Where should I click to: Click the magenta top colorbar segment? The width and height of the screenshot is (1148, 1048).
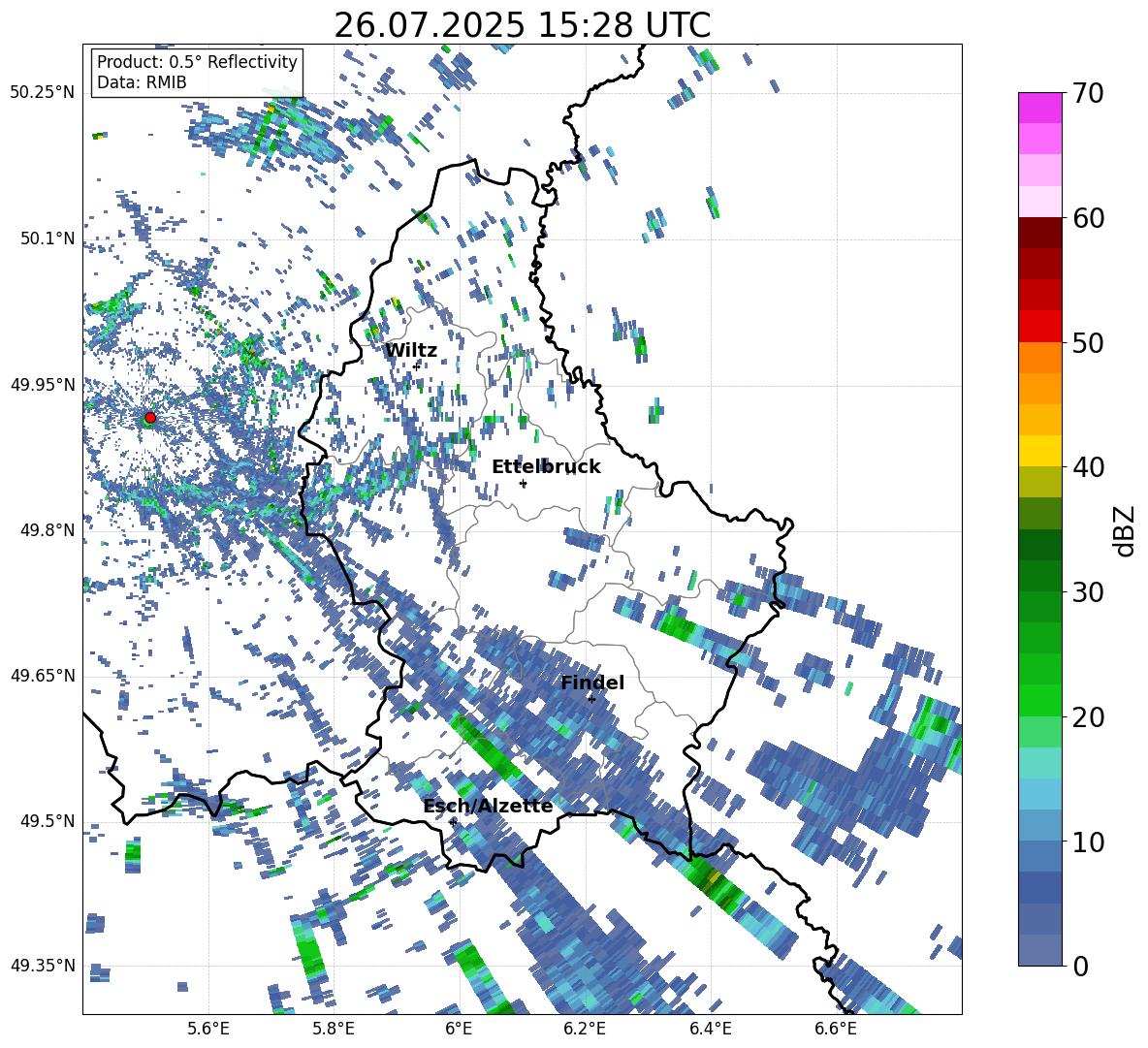(x=1039, y=108)
